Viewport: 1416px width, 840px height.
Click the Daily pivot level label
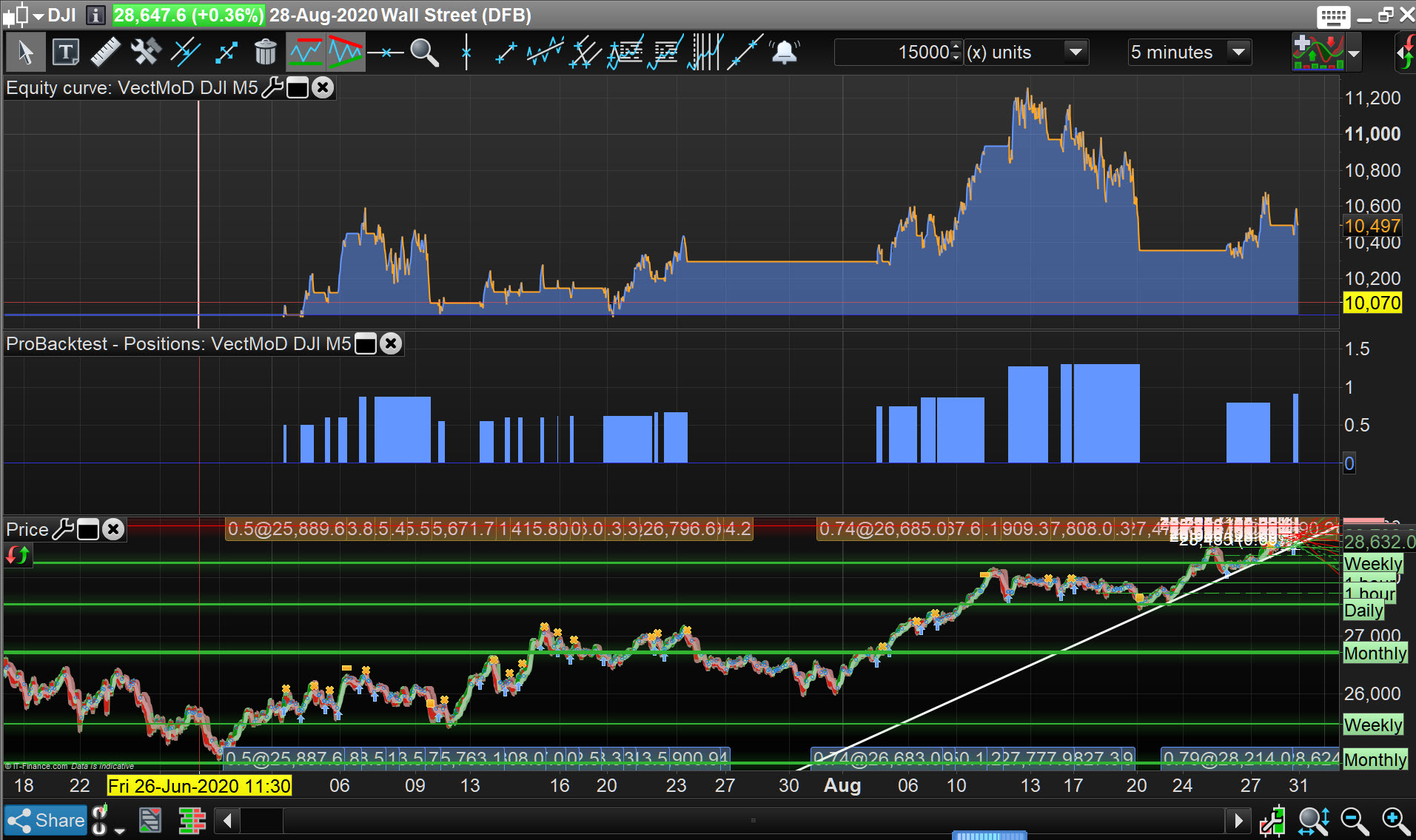tap(1363, 611)
